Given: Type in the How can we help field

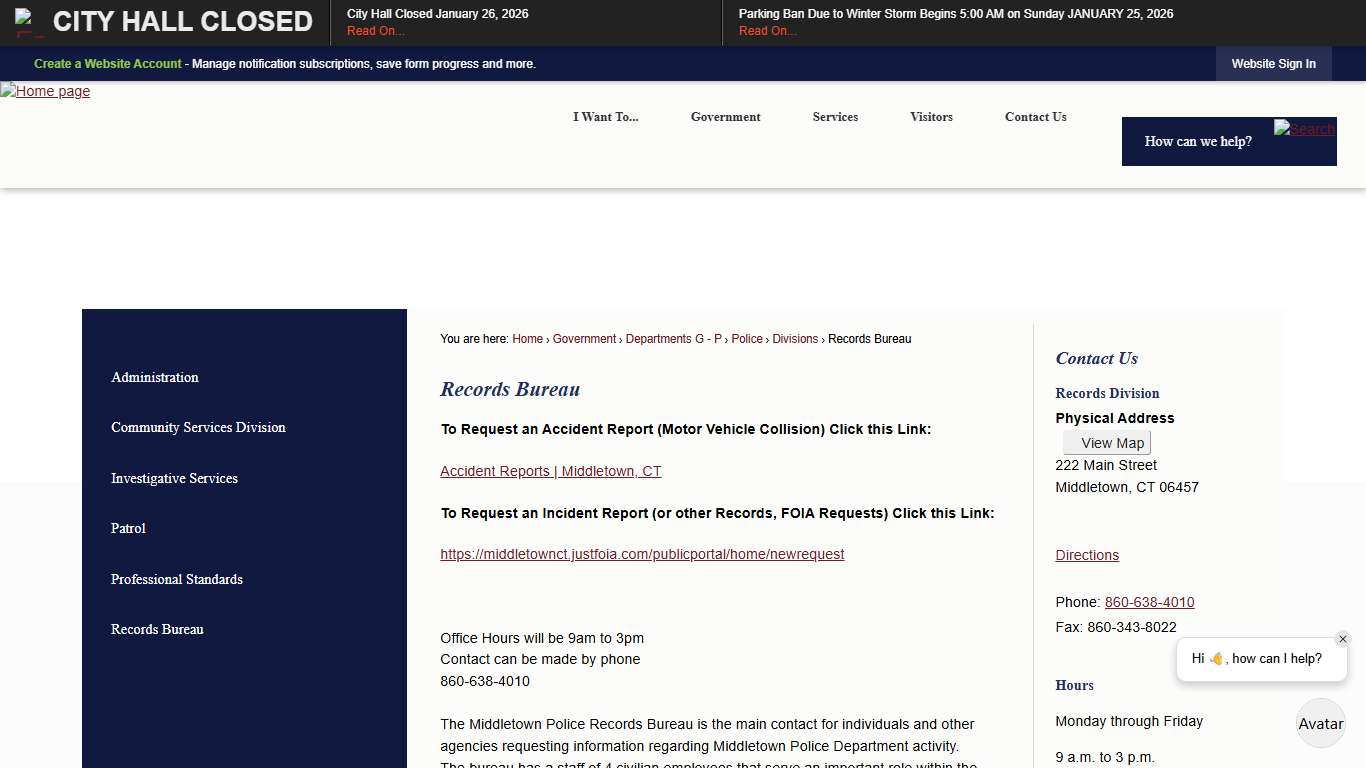Looking at the screenshot, I should coord(1200,142).
